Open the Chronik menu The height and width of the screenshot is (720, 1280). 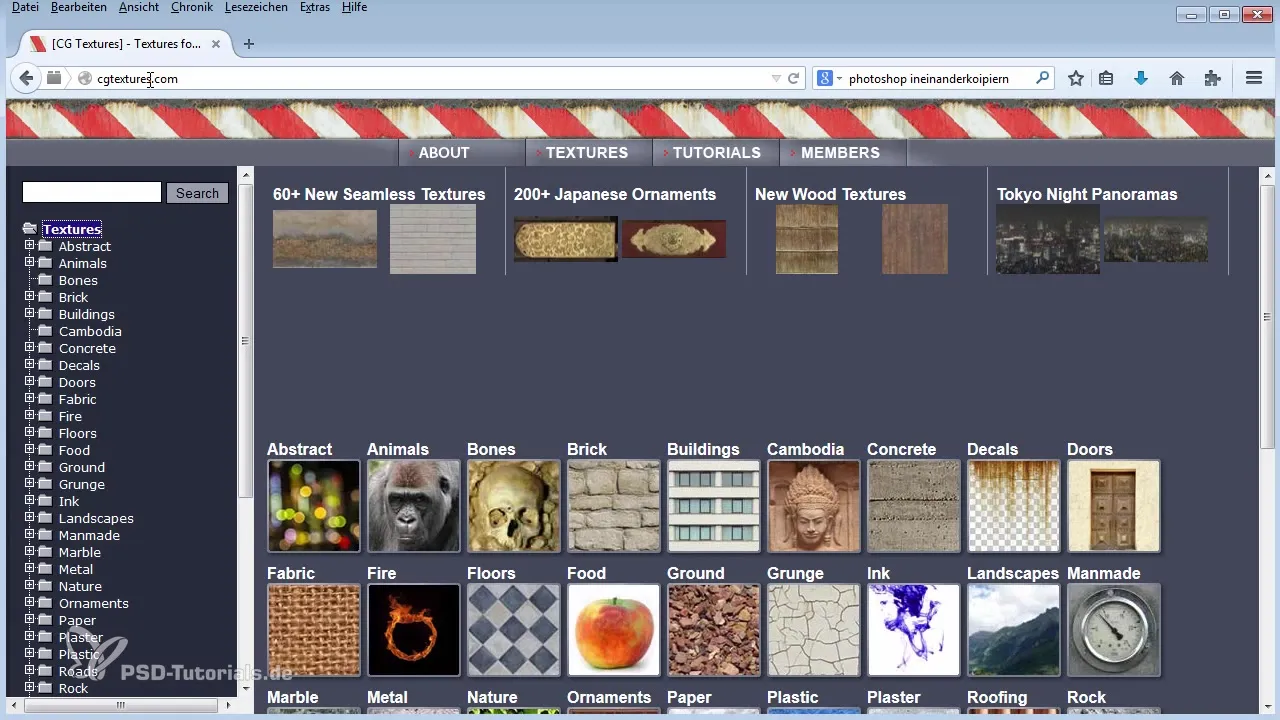point(192,7)
